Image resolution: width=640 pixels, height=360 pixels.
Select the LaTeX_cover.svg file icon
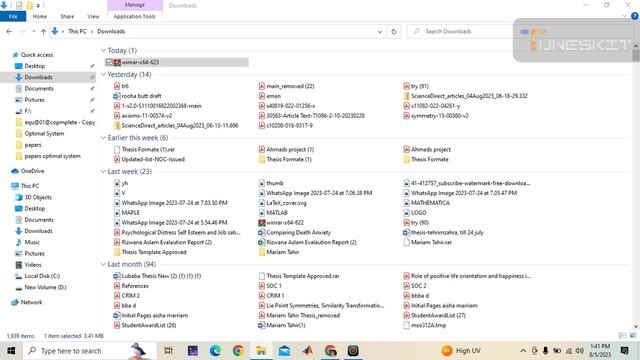pyautogui.click(x=262, y=203)
